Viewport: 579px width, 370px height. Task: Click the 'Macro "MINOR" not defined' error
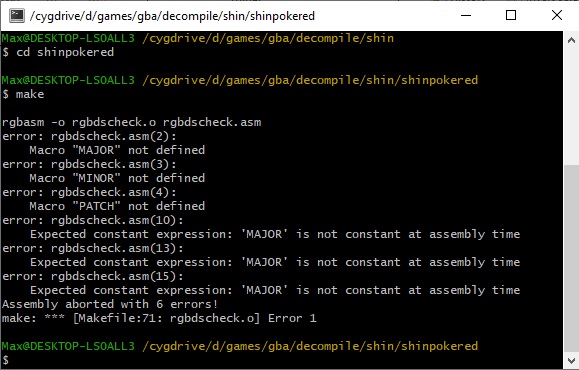[x=117, y=178]
